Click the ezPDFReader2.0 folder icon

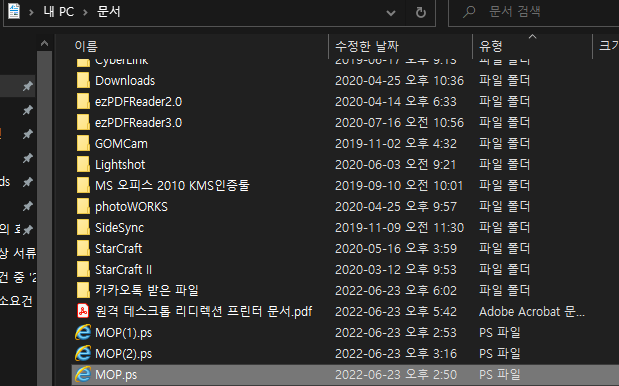tap(83, 101)
